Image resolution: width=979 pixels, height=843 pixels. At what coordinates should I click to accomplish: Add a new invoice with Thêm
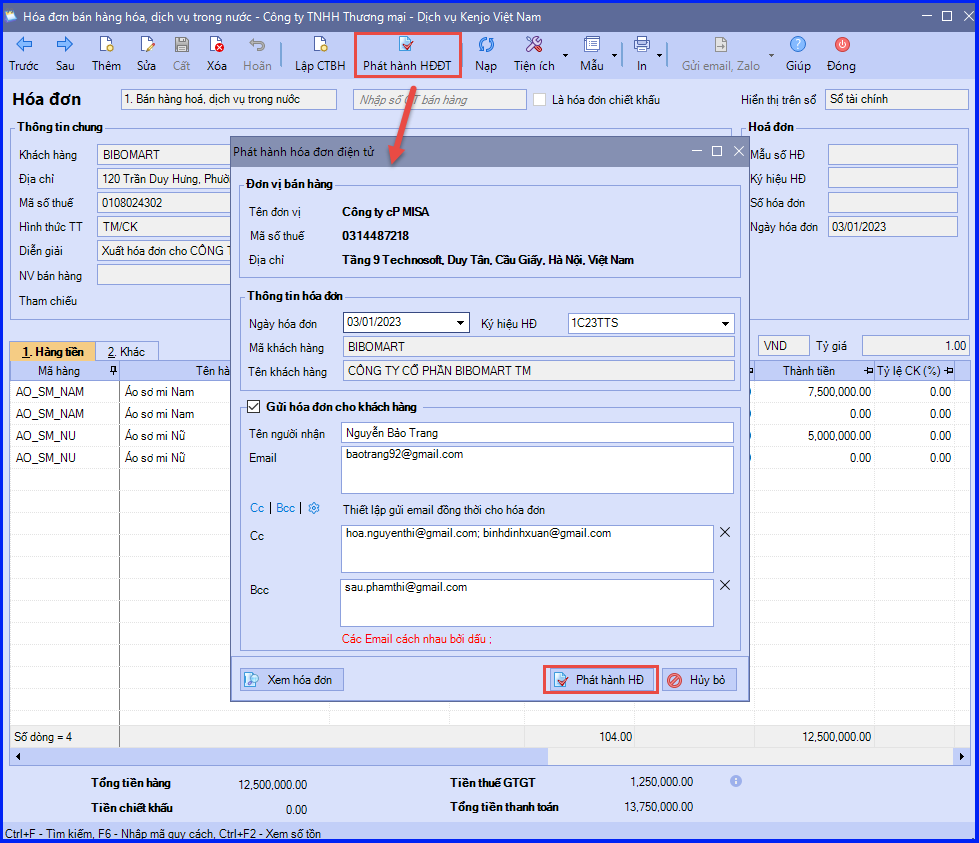coord(106,54)
